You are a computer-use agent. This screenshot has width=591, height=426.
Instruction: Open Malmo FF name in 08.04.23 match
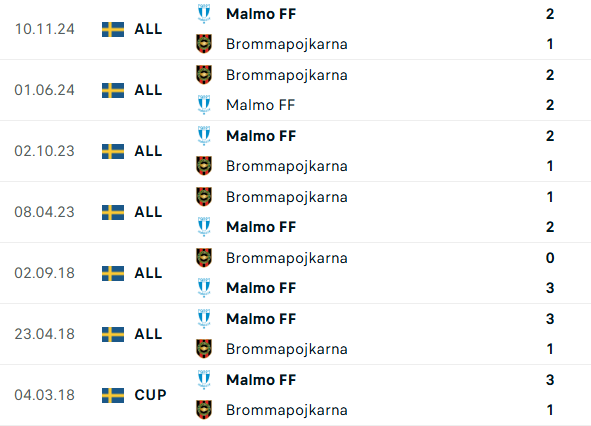[x=261, y=227]
